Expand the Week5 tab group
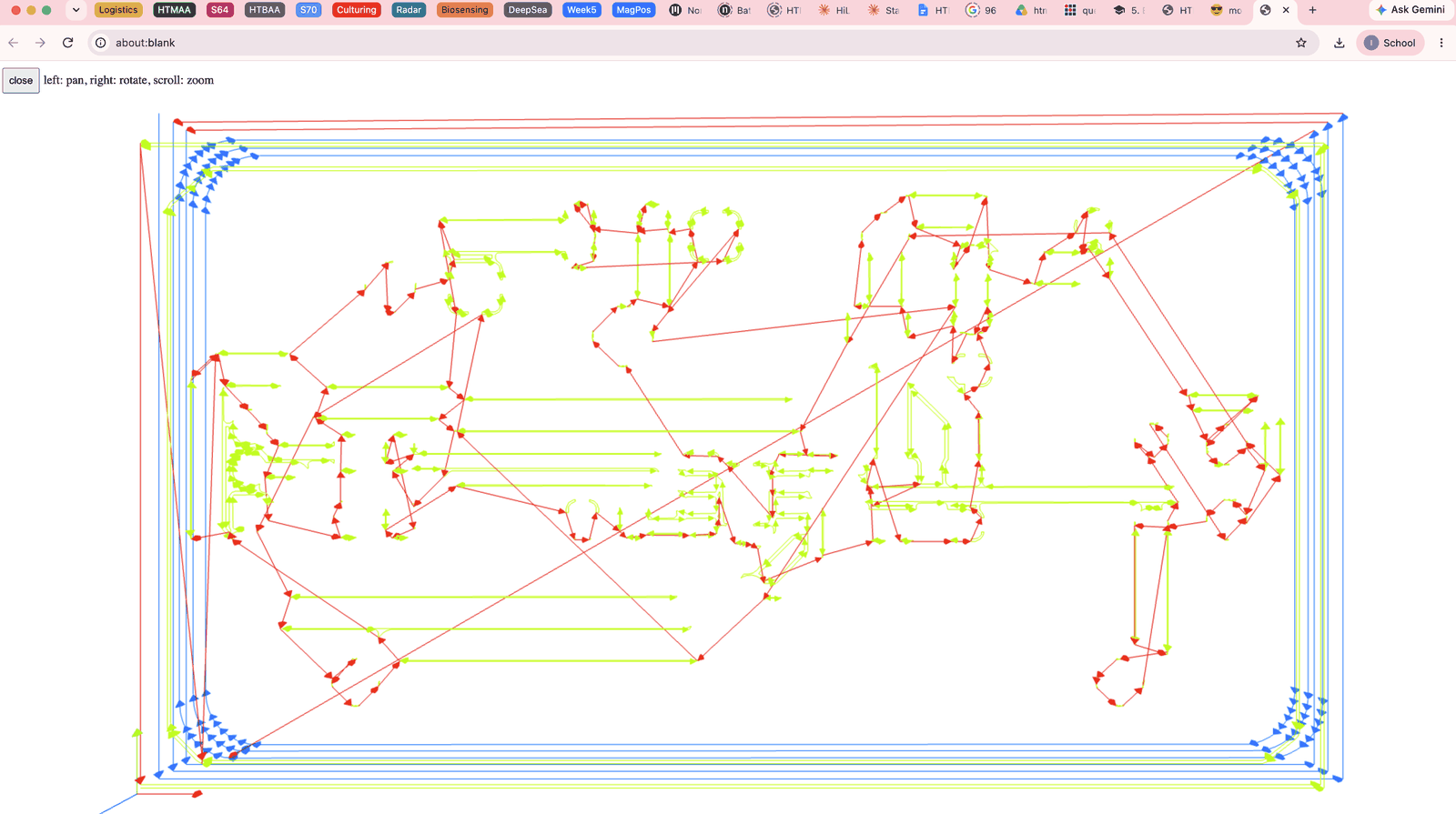 tap(581, 10)
